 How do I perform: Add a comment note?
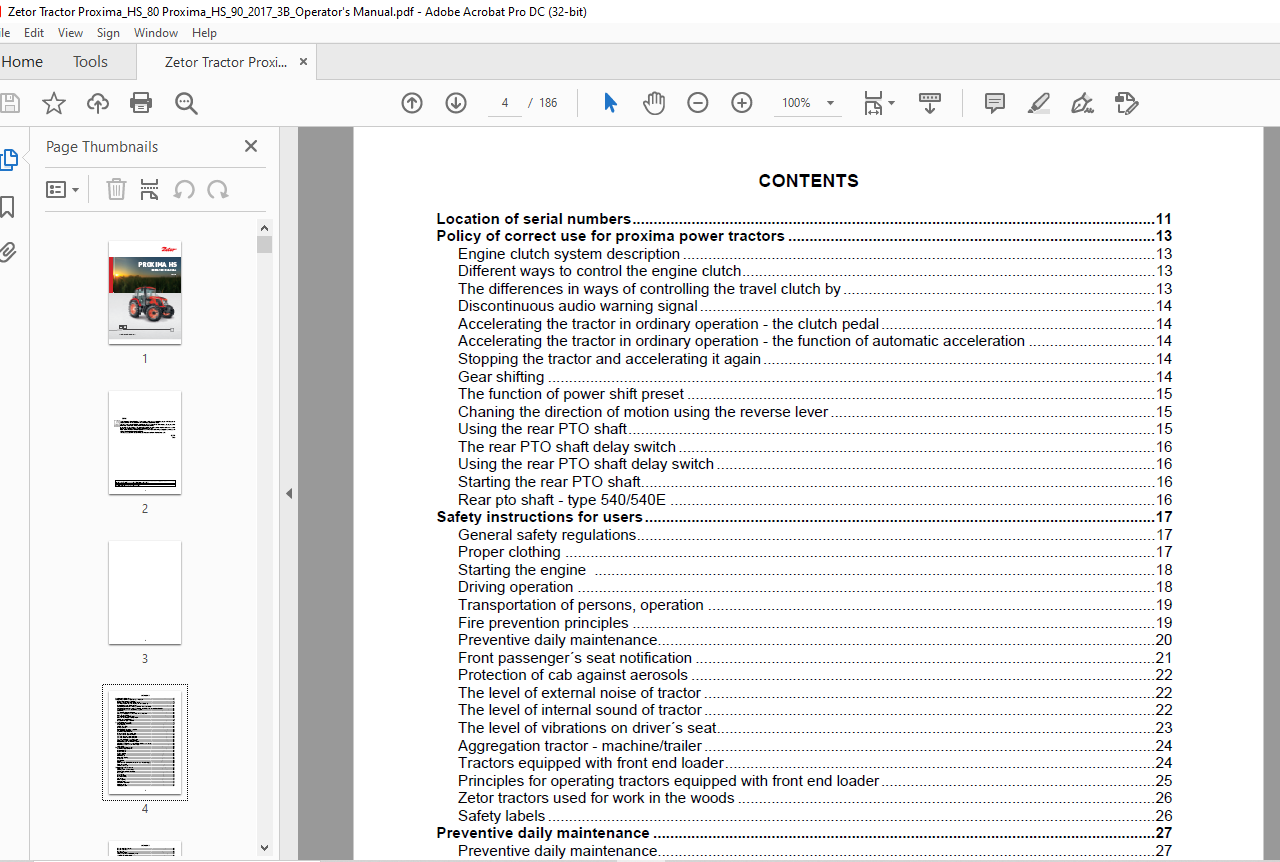point(994,103)
